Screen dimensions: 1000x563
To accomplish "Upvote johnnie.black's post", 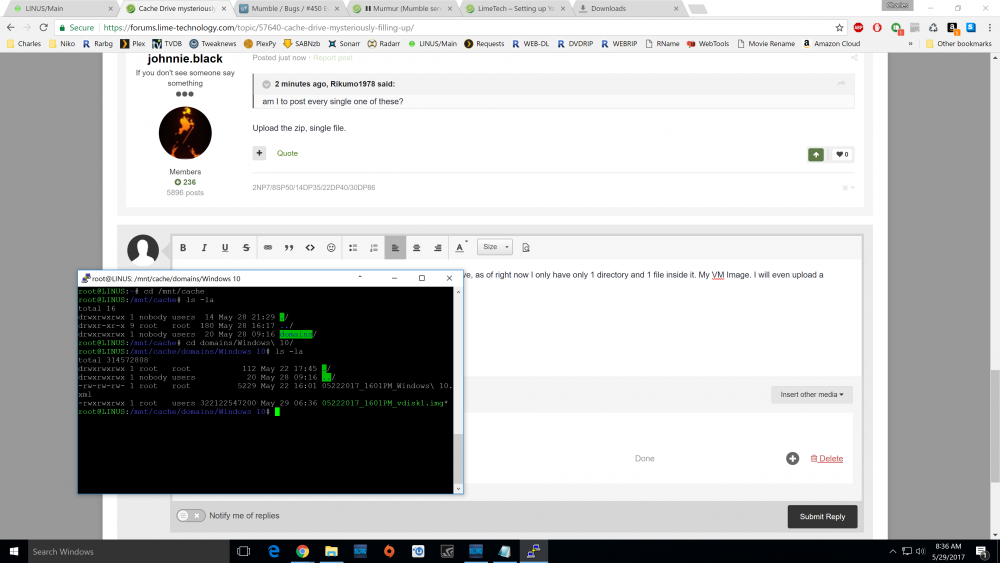I will coord(816,154).
